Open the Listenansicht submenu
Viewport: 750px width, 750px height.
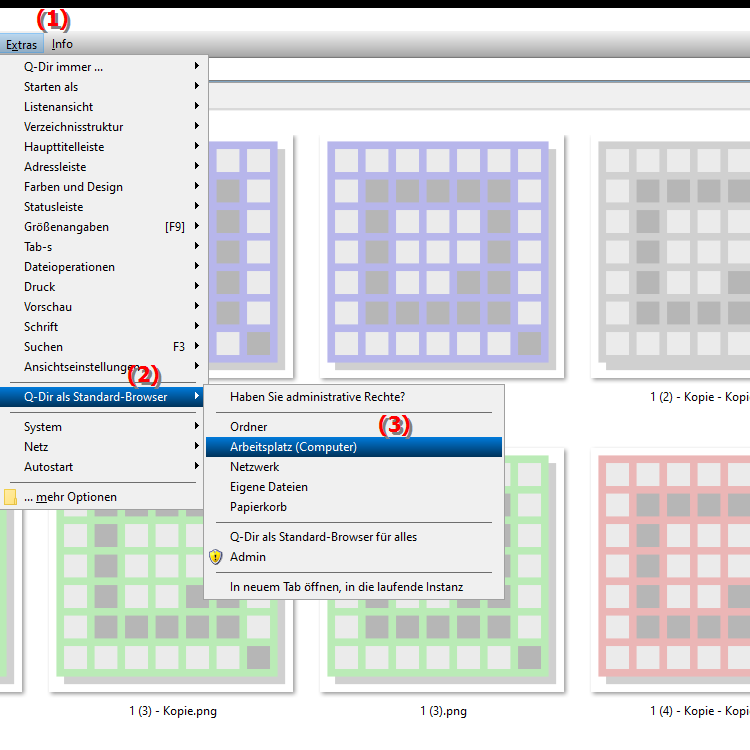104,107
